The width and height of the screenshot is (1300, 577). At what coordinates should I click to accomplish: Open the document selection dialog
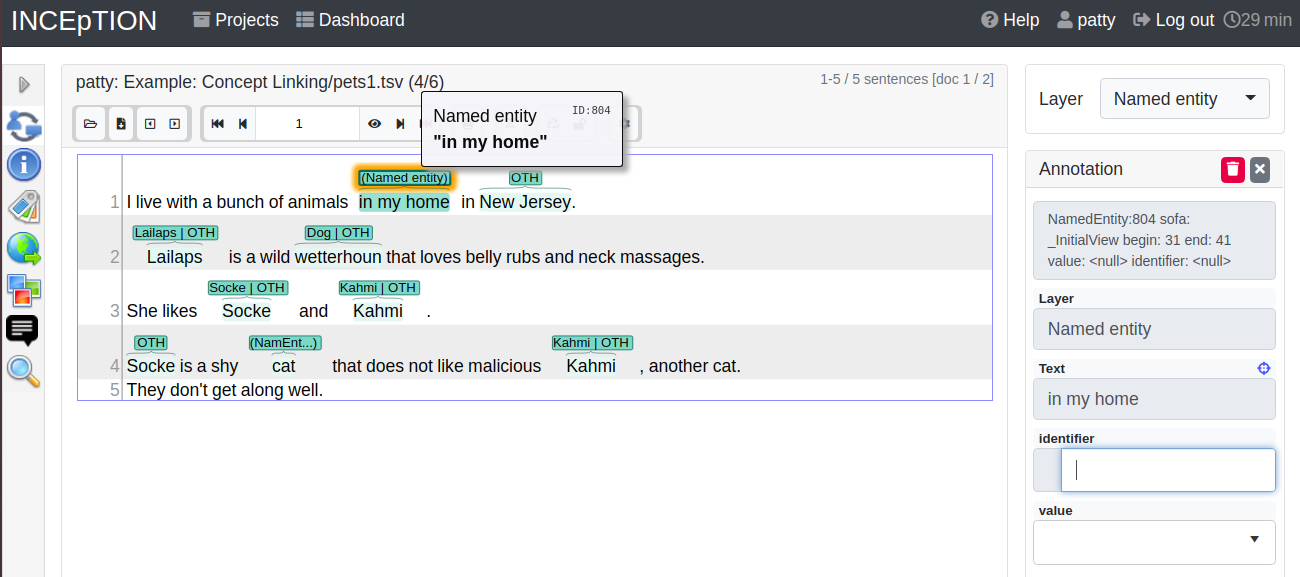pos(90,123)
